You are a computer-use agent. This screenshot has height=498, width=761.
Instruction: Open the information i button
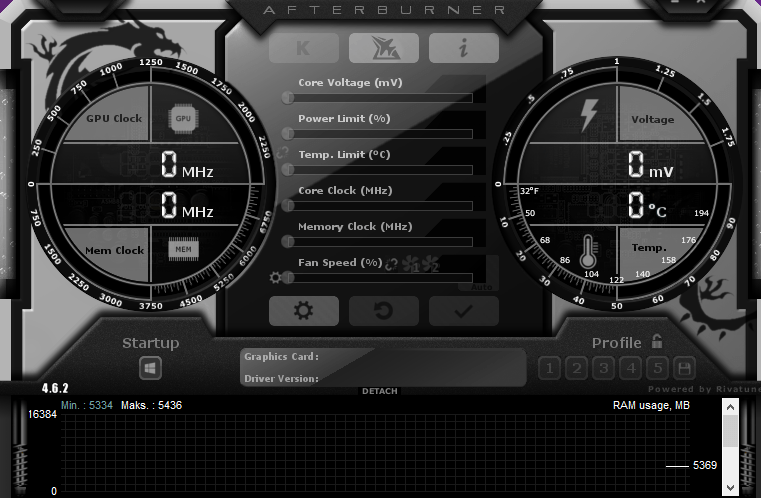[463, 48]
